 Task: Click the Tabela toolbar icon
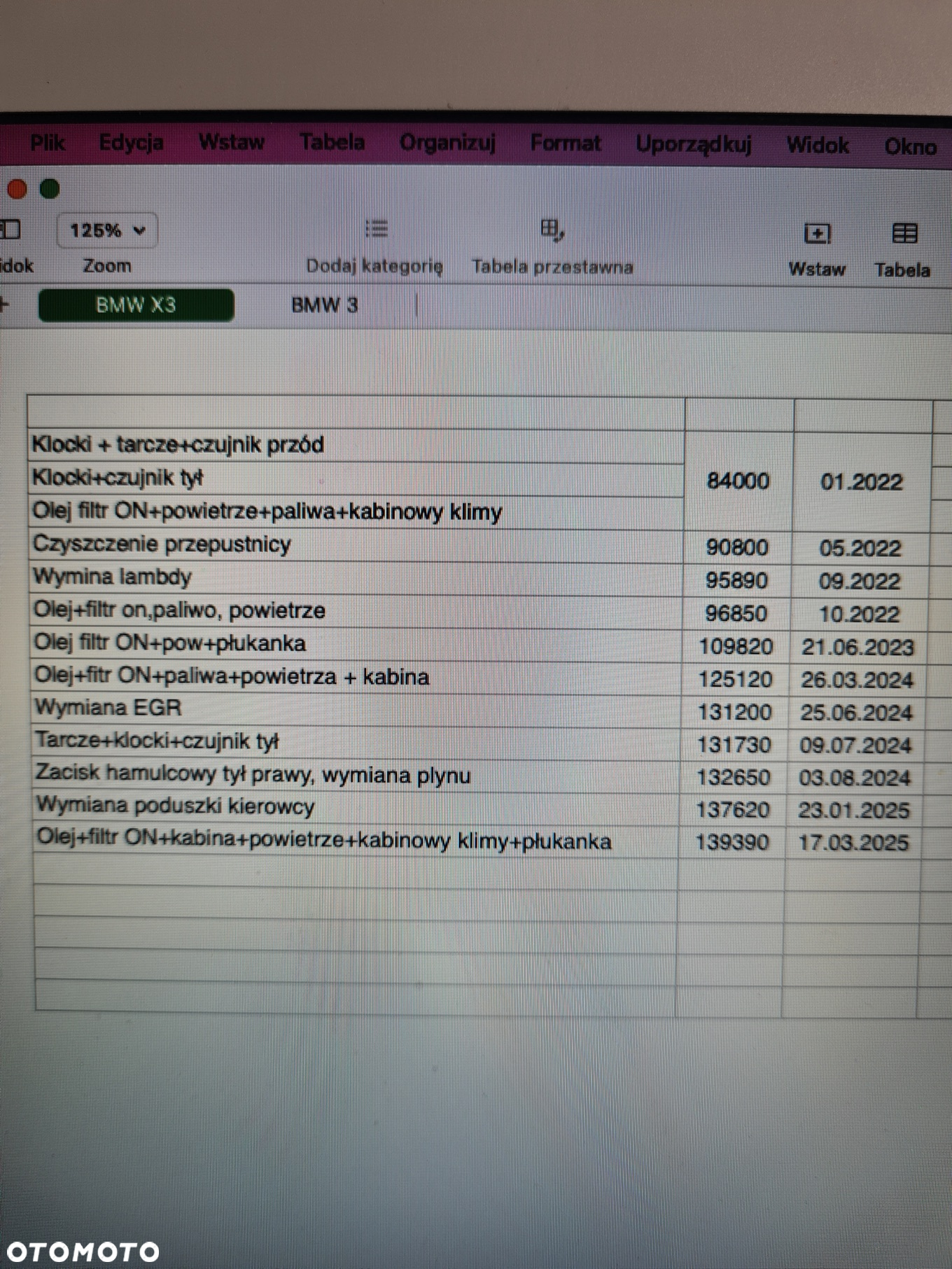(904, 234)
